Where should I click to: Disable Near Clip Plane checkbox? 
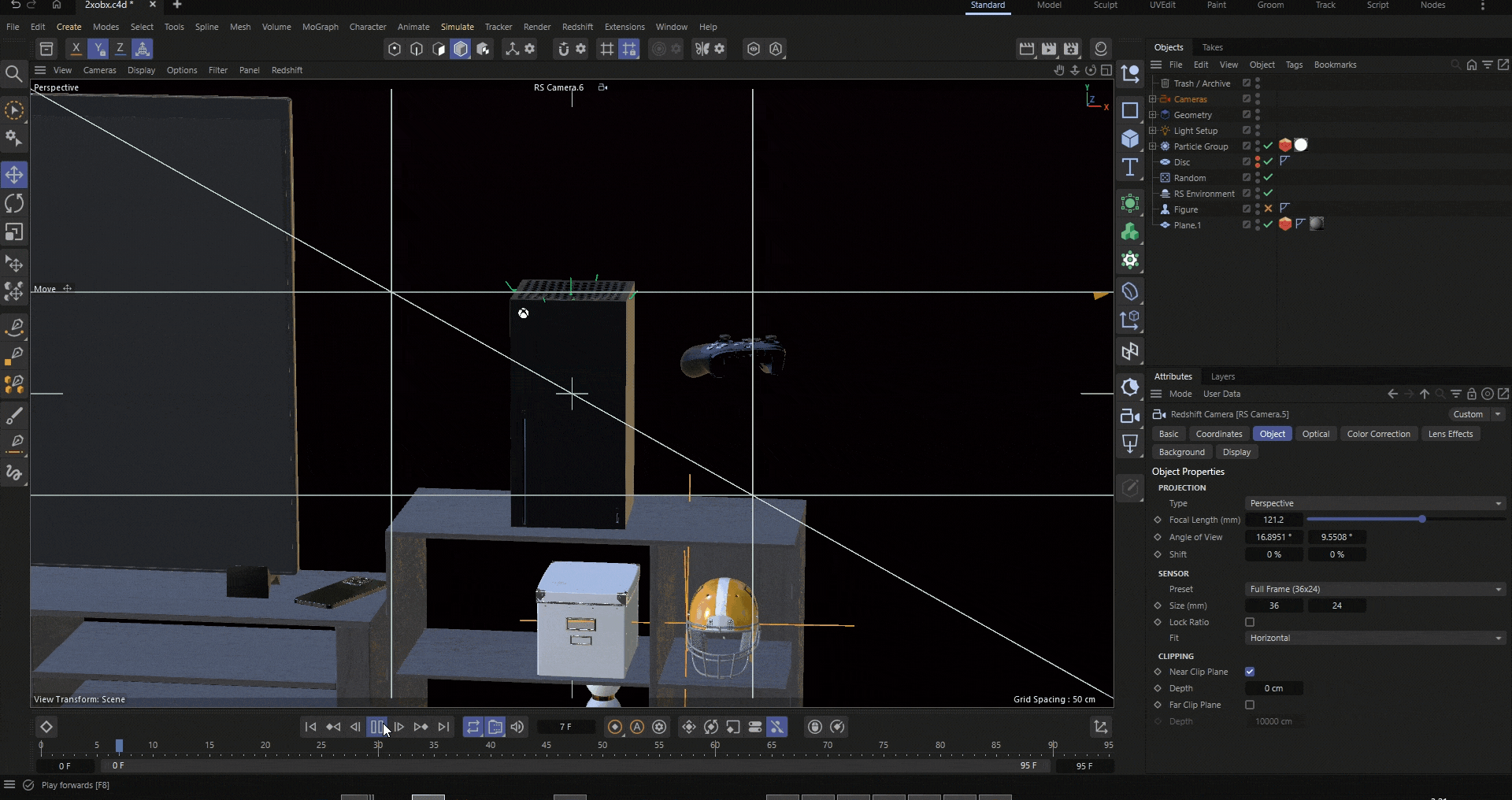click(1250, 672)
